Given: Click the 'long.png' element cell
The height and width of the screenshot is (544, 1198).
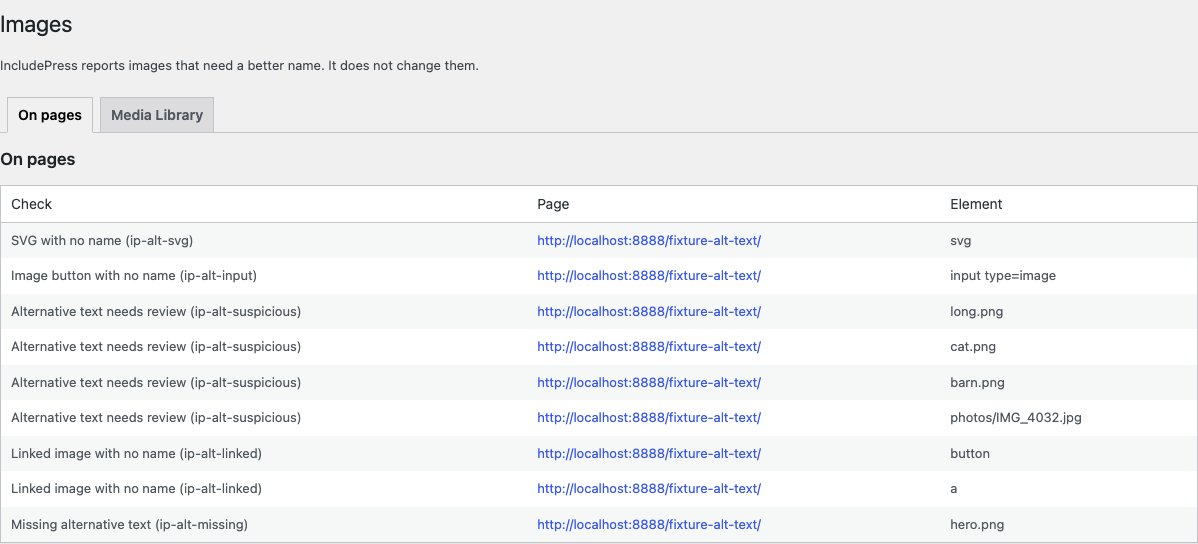Looking at the screenshot, I should (x=976, y=312).
